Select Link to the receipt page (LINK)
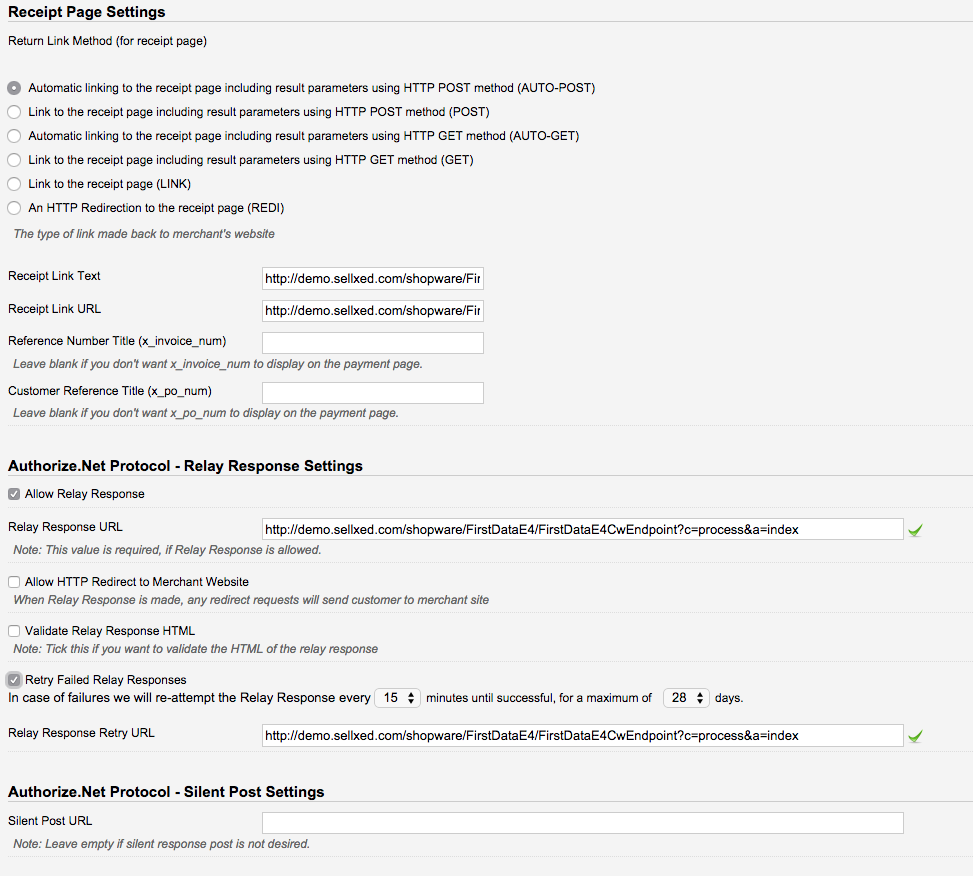 (x=14, y=184)
